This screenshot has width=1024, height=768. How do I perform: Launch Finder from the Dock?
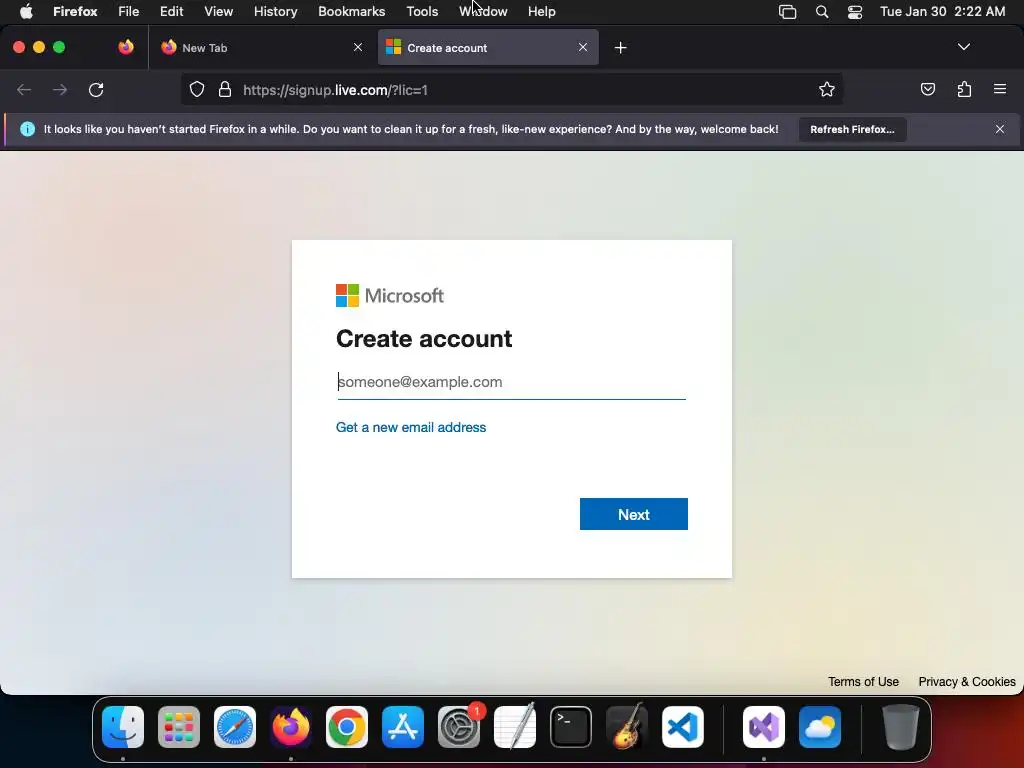pyautogui.click(x=123, y=727)
